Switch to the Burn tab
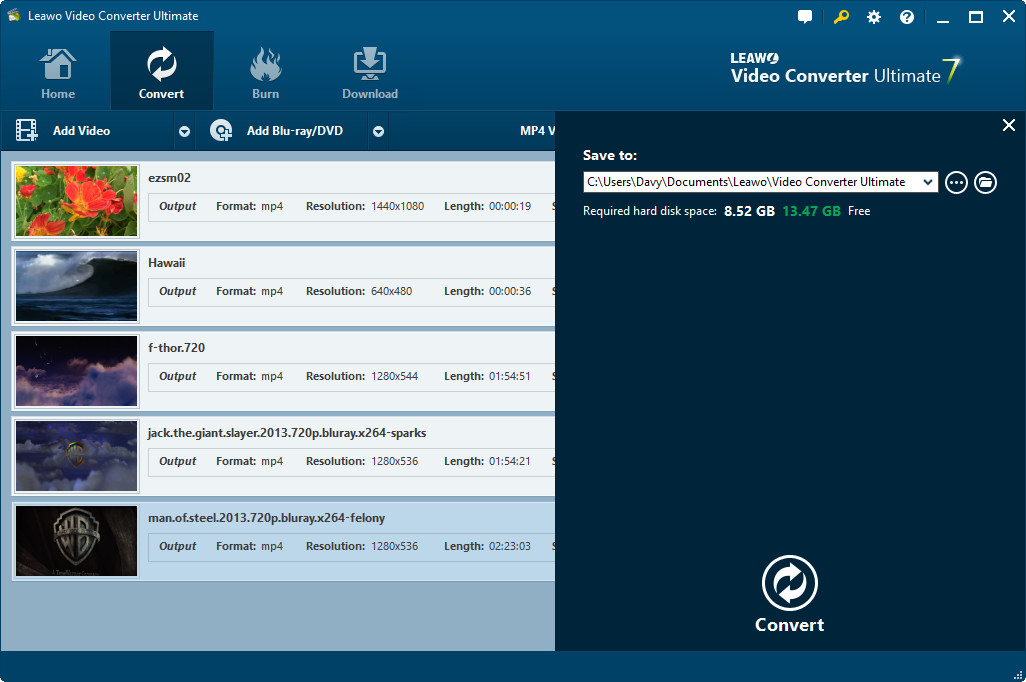1026x682 pixels. tap(265, 71)
